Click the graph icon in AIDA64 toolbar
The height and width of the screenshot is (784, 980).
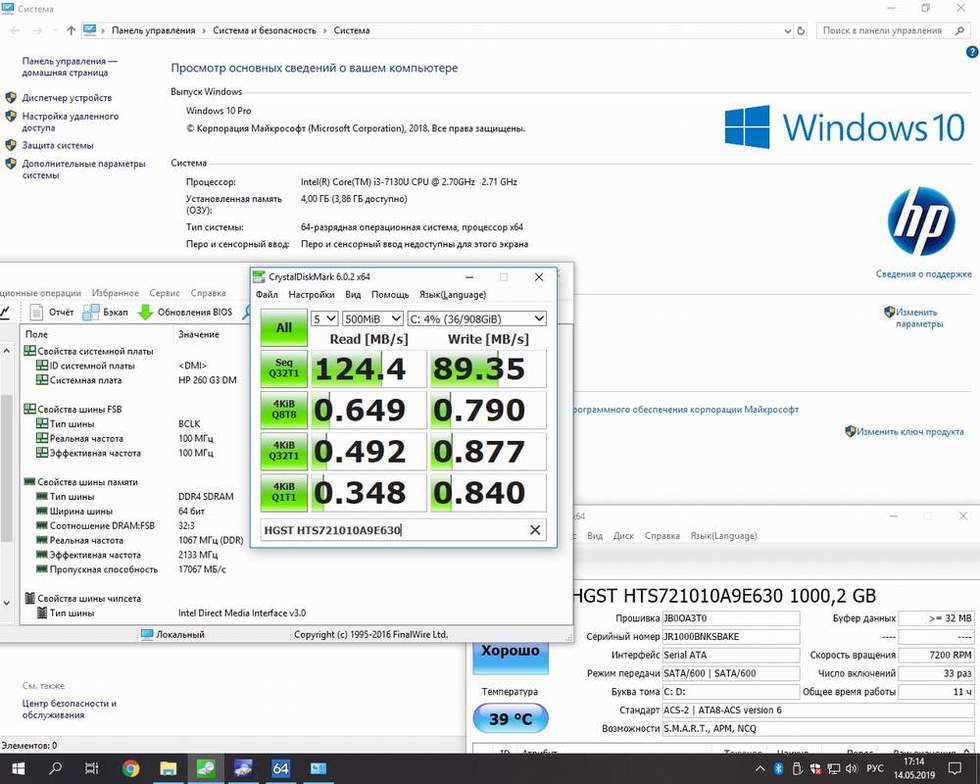[x=5, y=311]
